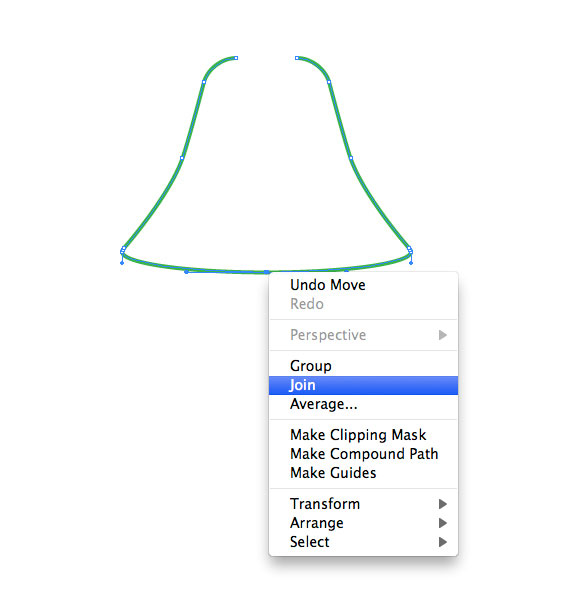Select Make Compound Path

point(363,454)
